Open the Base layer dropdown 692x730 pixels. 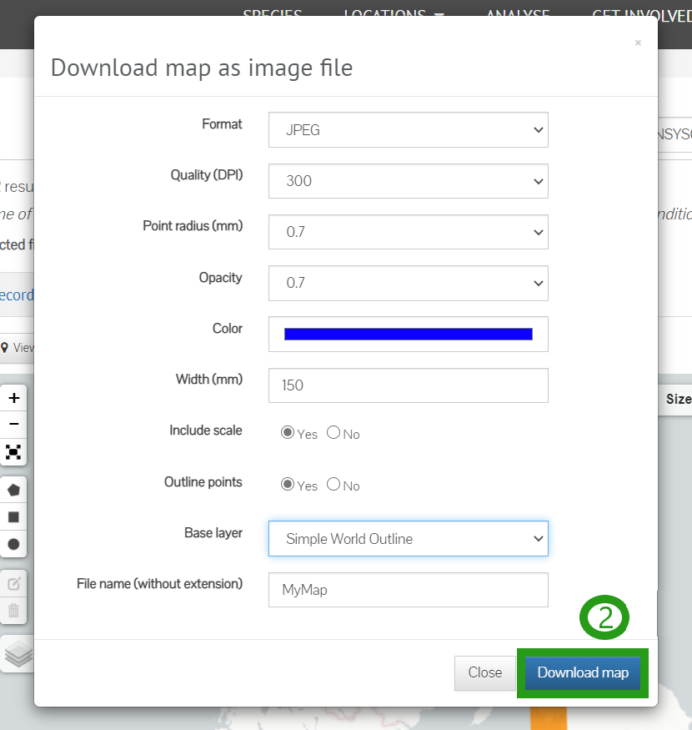tap(408, 539)
